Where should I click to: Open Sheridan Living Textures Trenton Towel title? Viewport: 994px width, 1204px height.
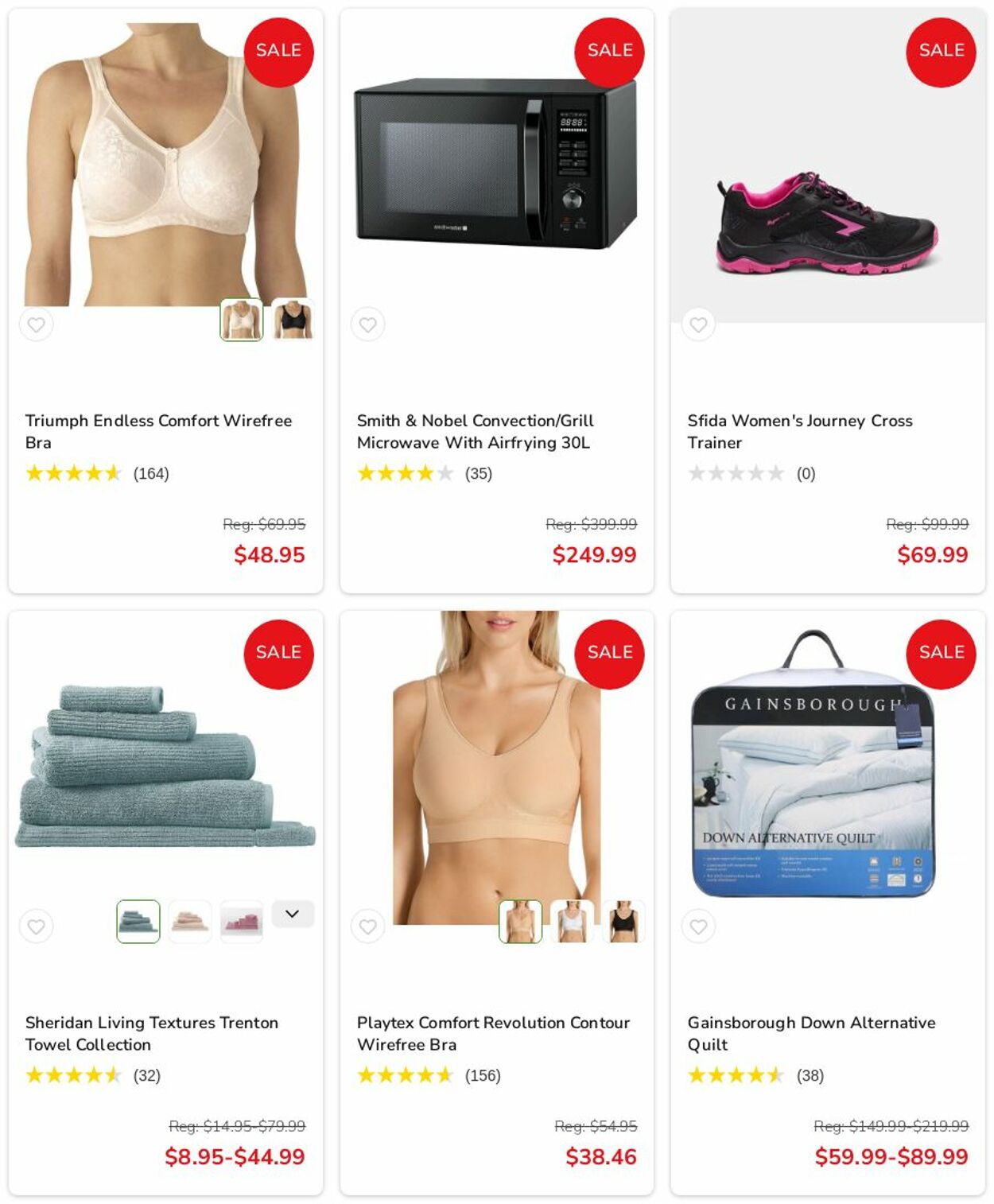(x=152, y=1034)
